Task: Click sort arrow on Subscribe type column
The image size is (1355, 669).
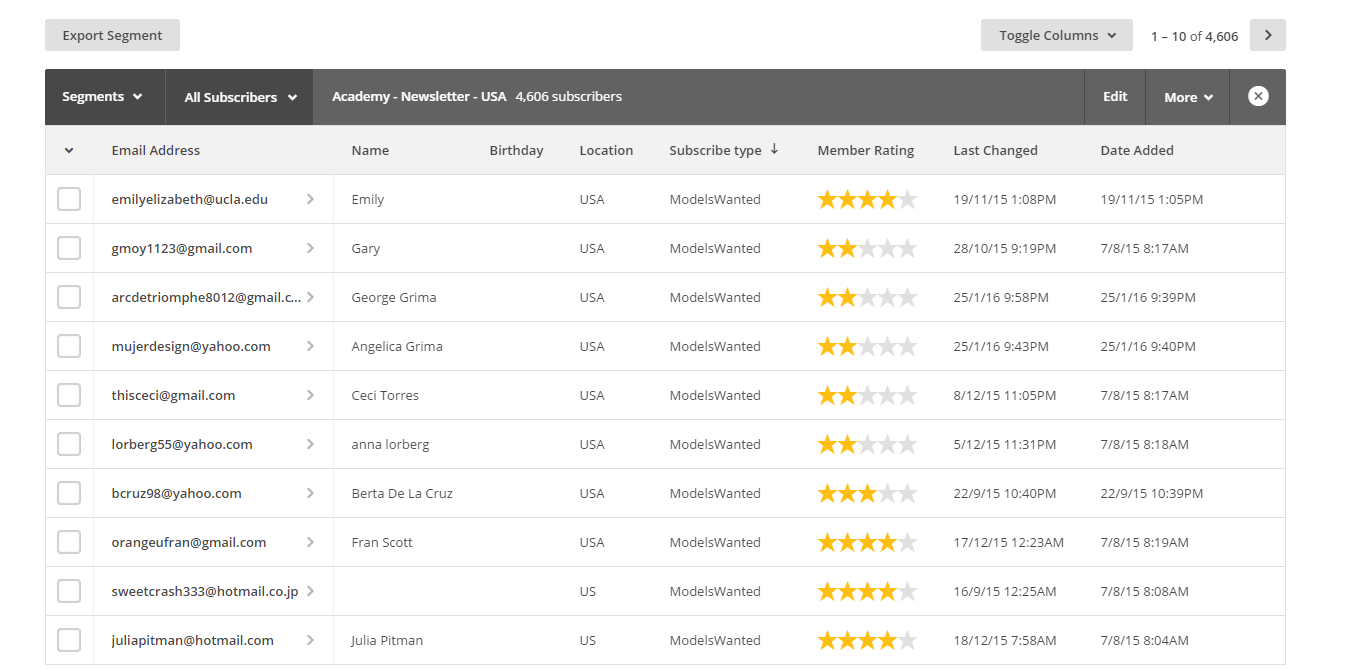Action: pos(774,150)
